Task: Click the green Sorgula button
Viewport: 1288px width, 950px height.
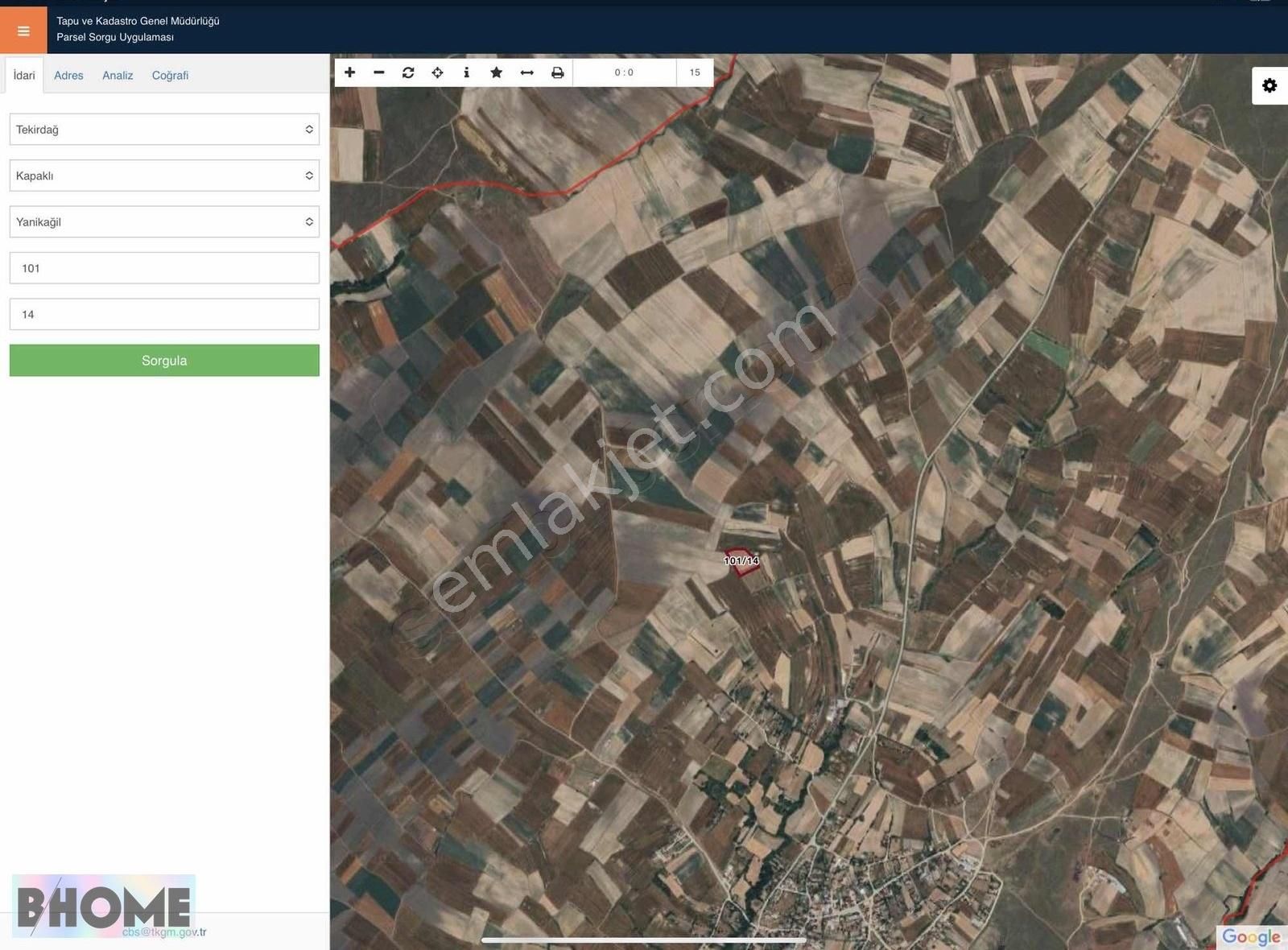Action: click(164, 361)
